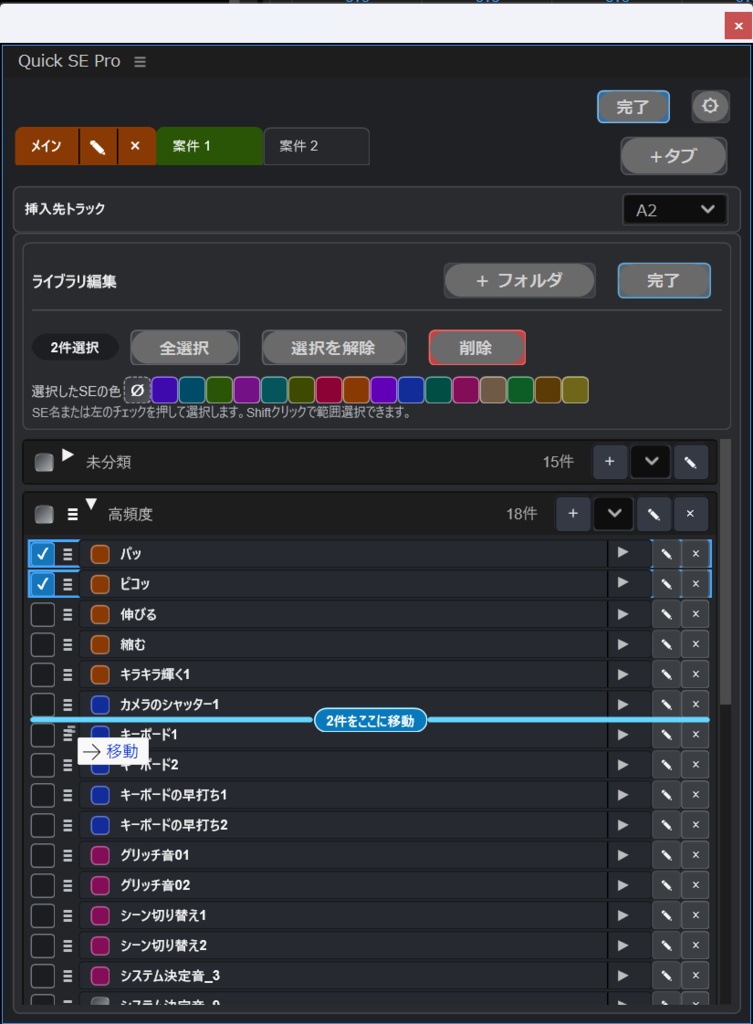Open the 未分類 folder chevron dropdown

(x=650, y=462)
